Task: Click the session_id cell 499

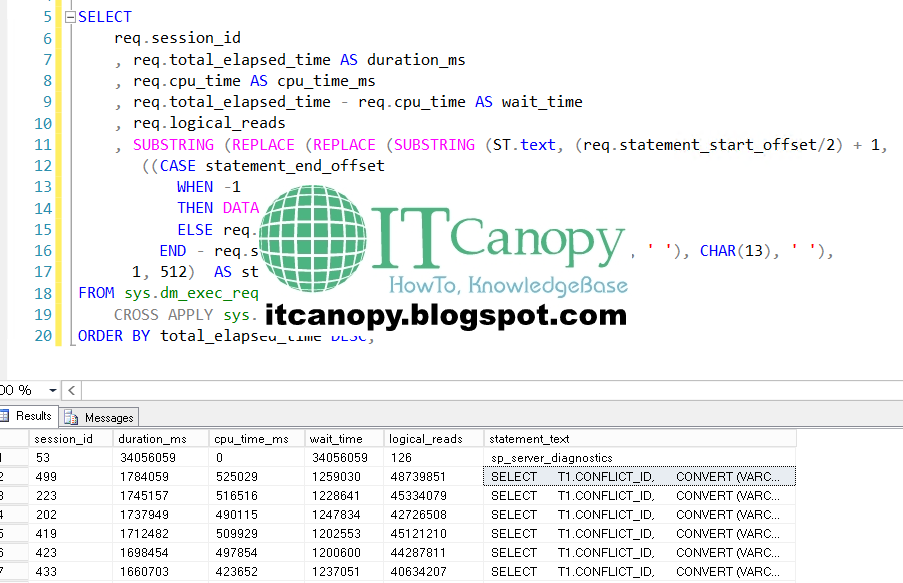Action: (71, 477)
